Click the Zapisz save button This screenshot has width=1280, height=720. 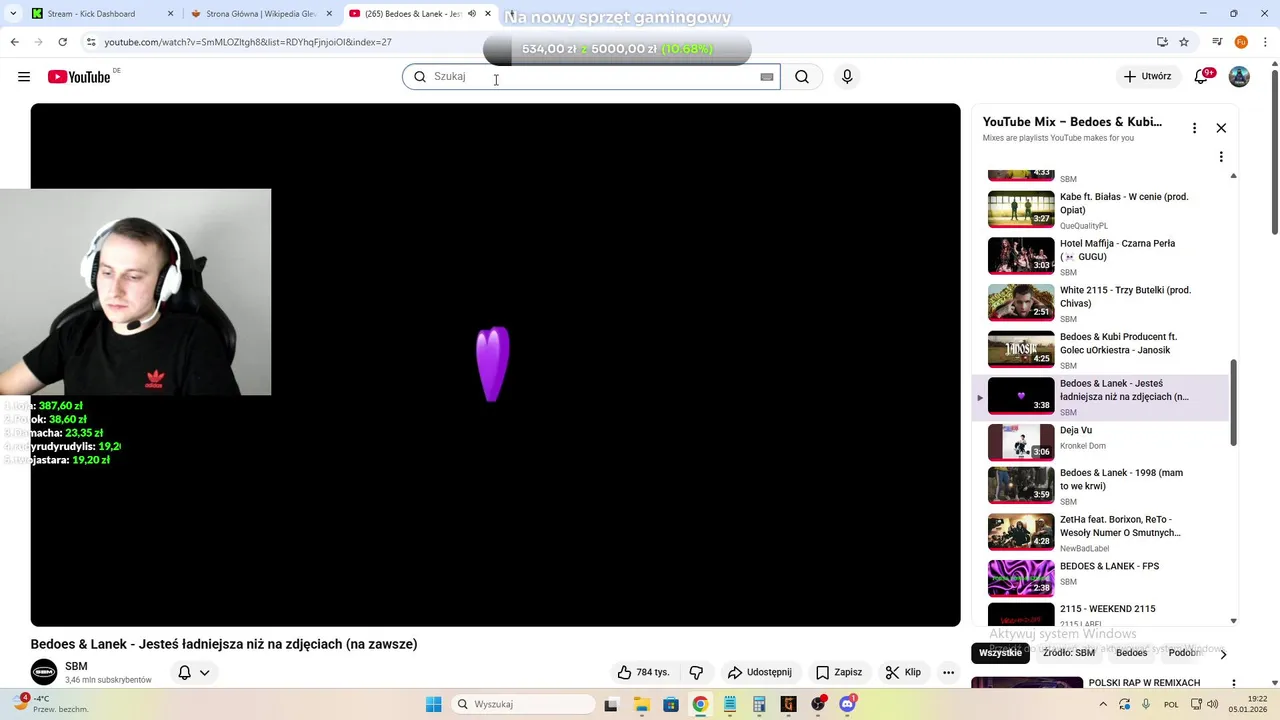click(838, 673)
